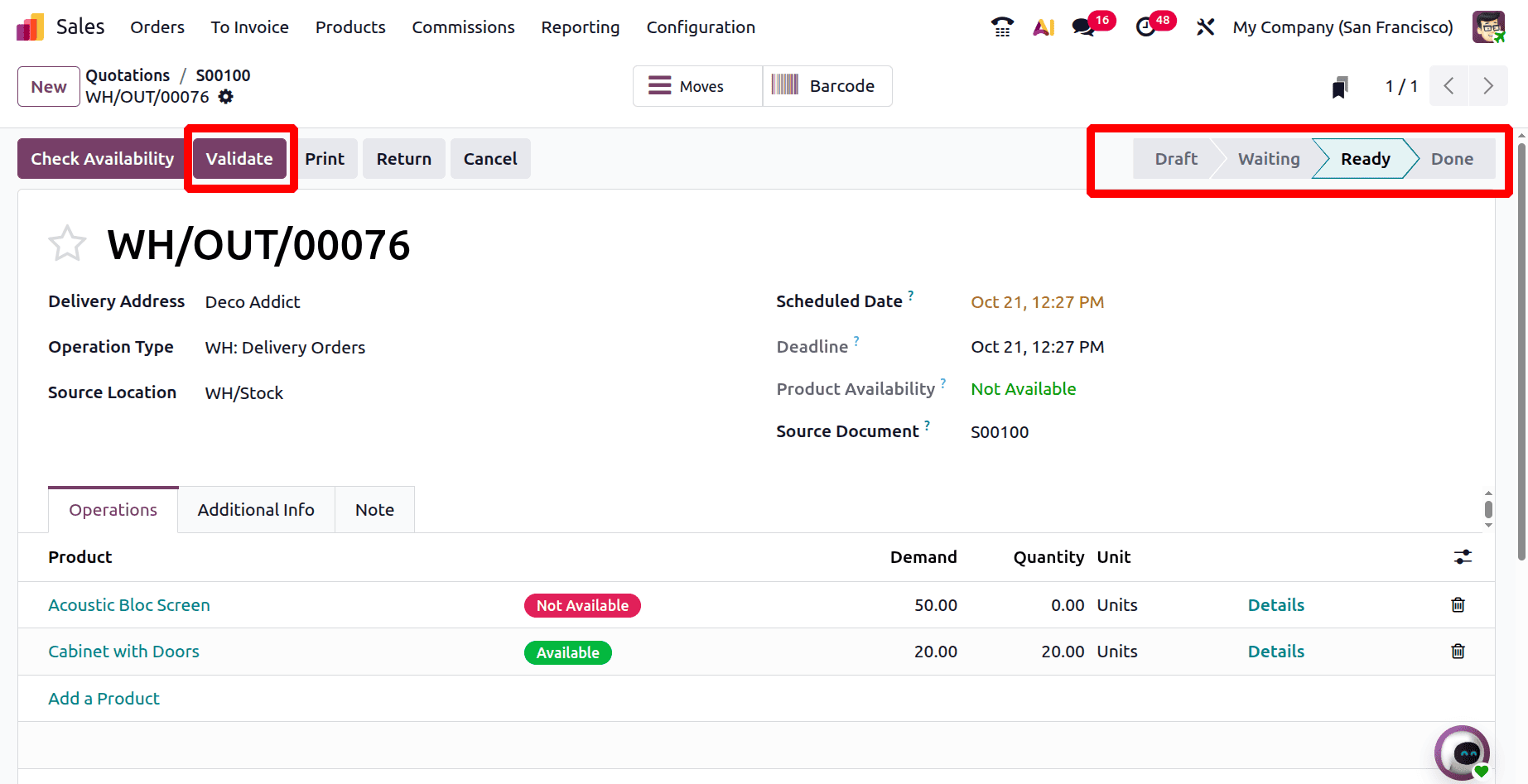Image resolution: width=1528 pixels, height=784 pixels.
Task: Click the Validate button
Action: [239, 159]
